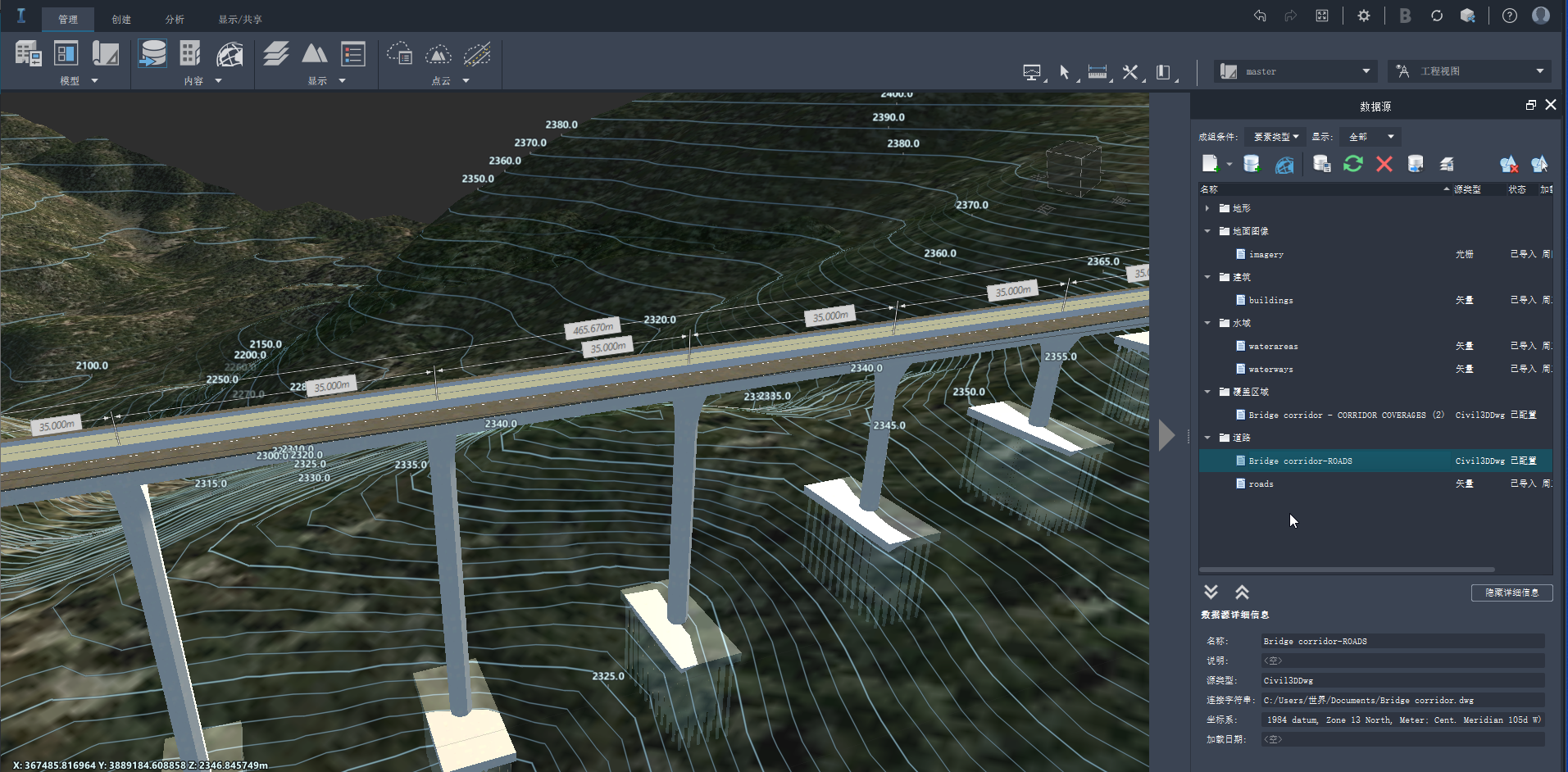Click the undo arrow in title bar
This screenshot has height=772, width=1568.
[x=1260, y=16]
